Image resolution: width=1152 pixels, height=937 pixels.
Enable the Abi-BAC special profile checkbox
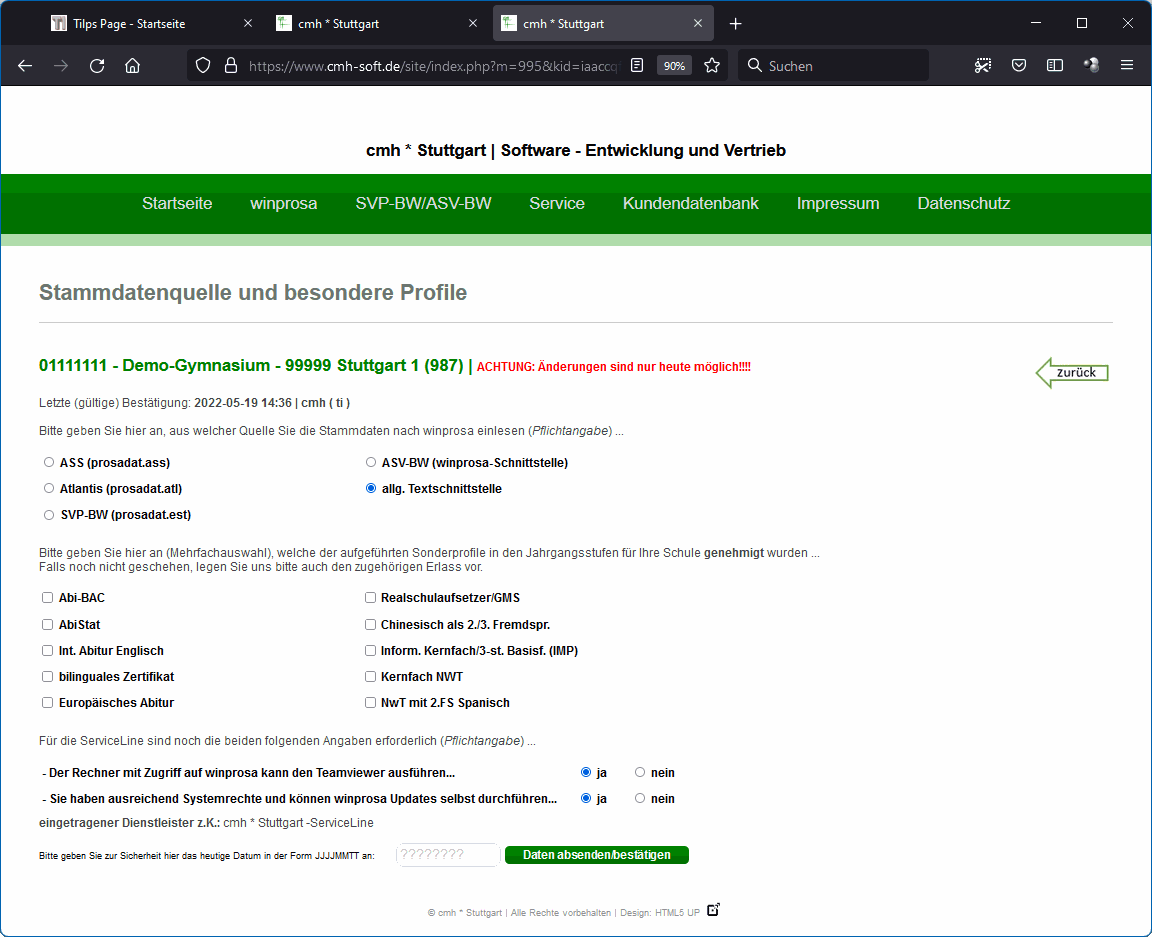point(47,598)
